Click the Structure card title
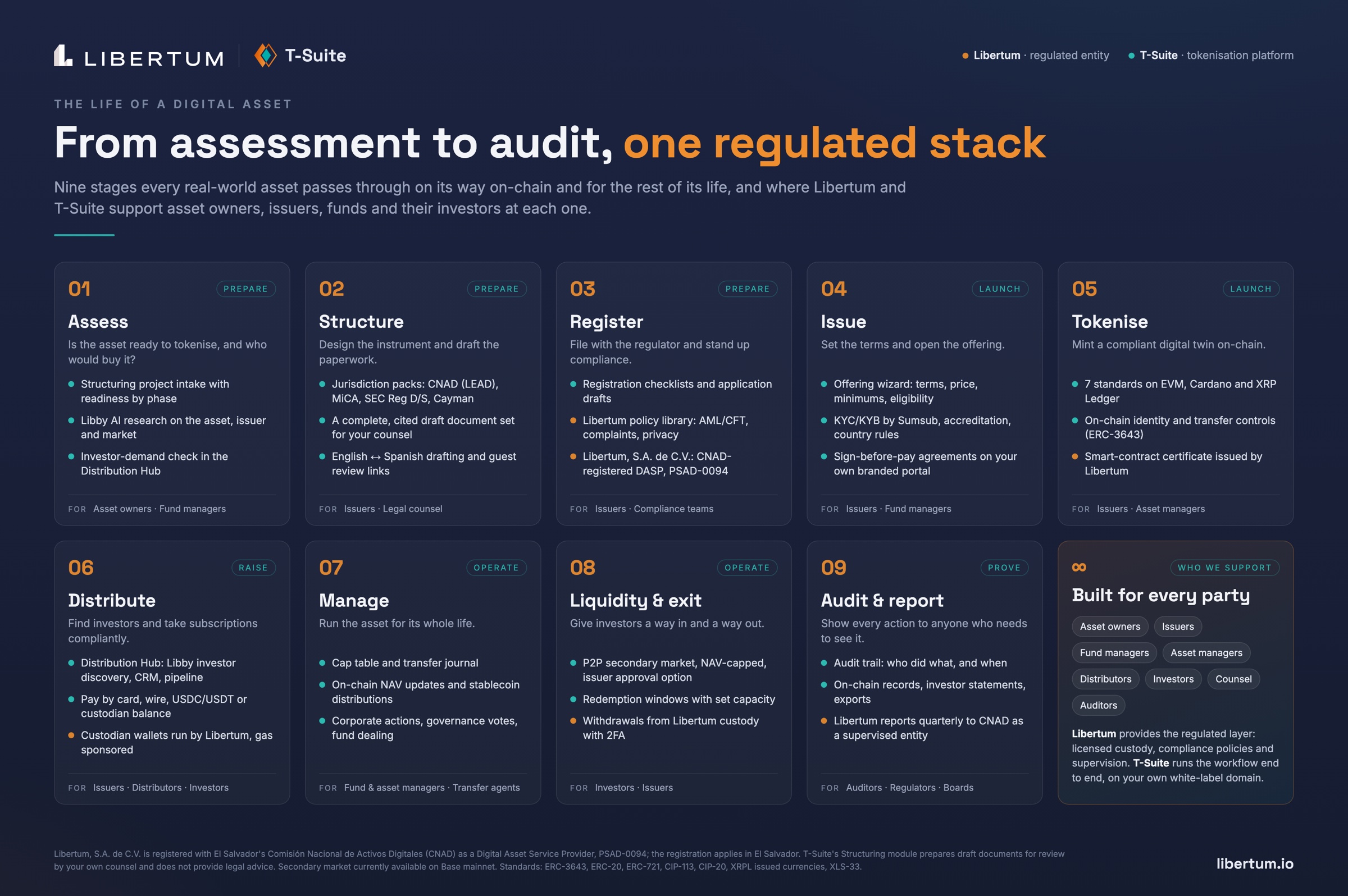Screen dimensions: 1348x896 pyautogui.click(x=361, y=321)
